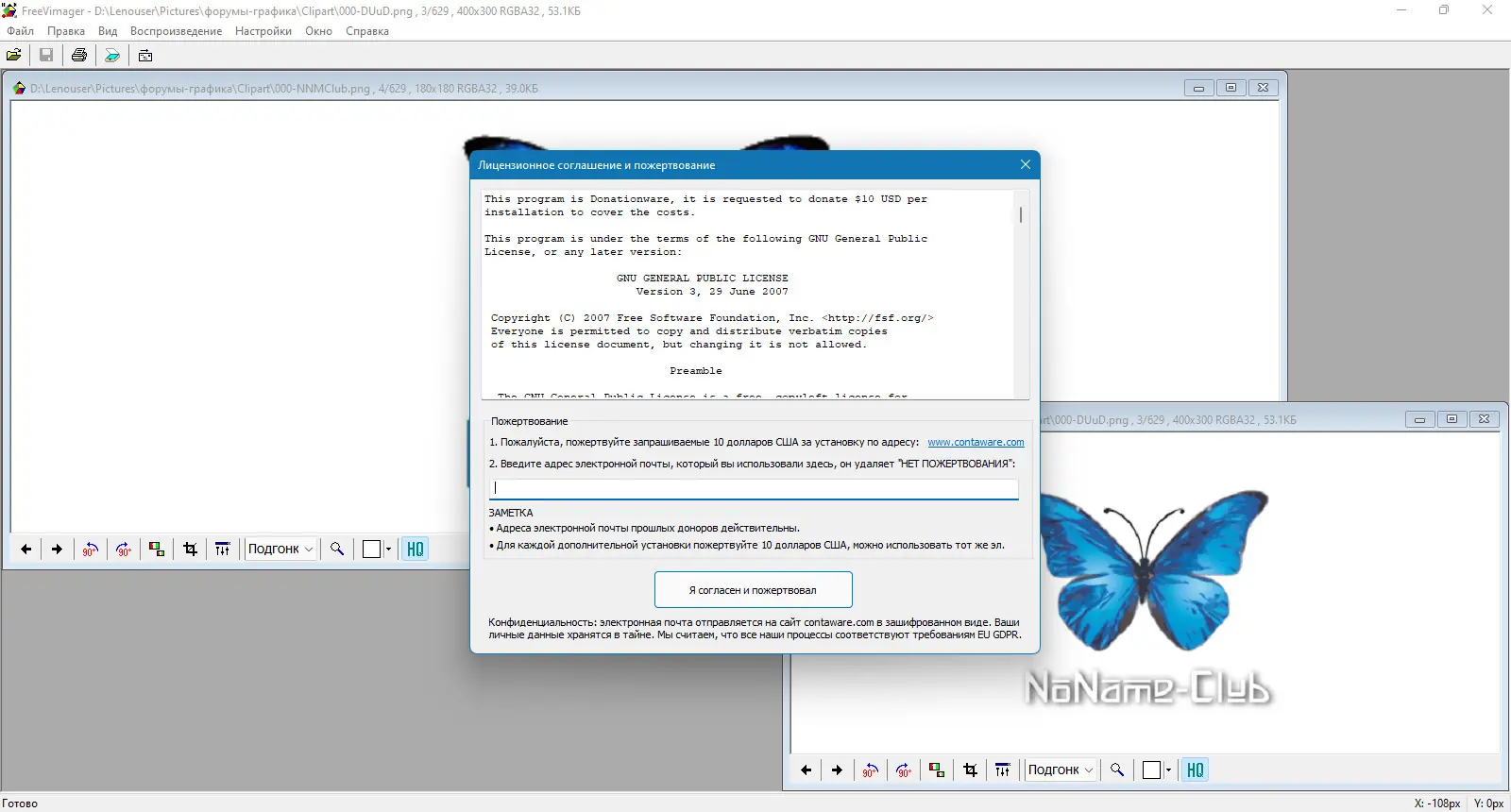This screenshot has height=812, width=1511.
Task: Click the last icon in the main toolbar
Action: click(x=145, y=56)
